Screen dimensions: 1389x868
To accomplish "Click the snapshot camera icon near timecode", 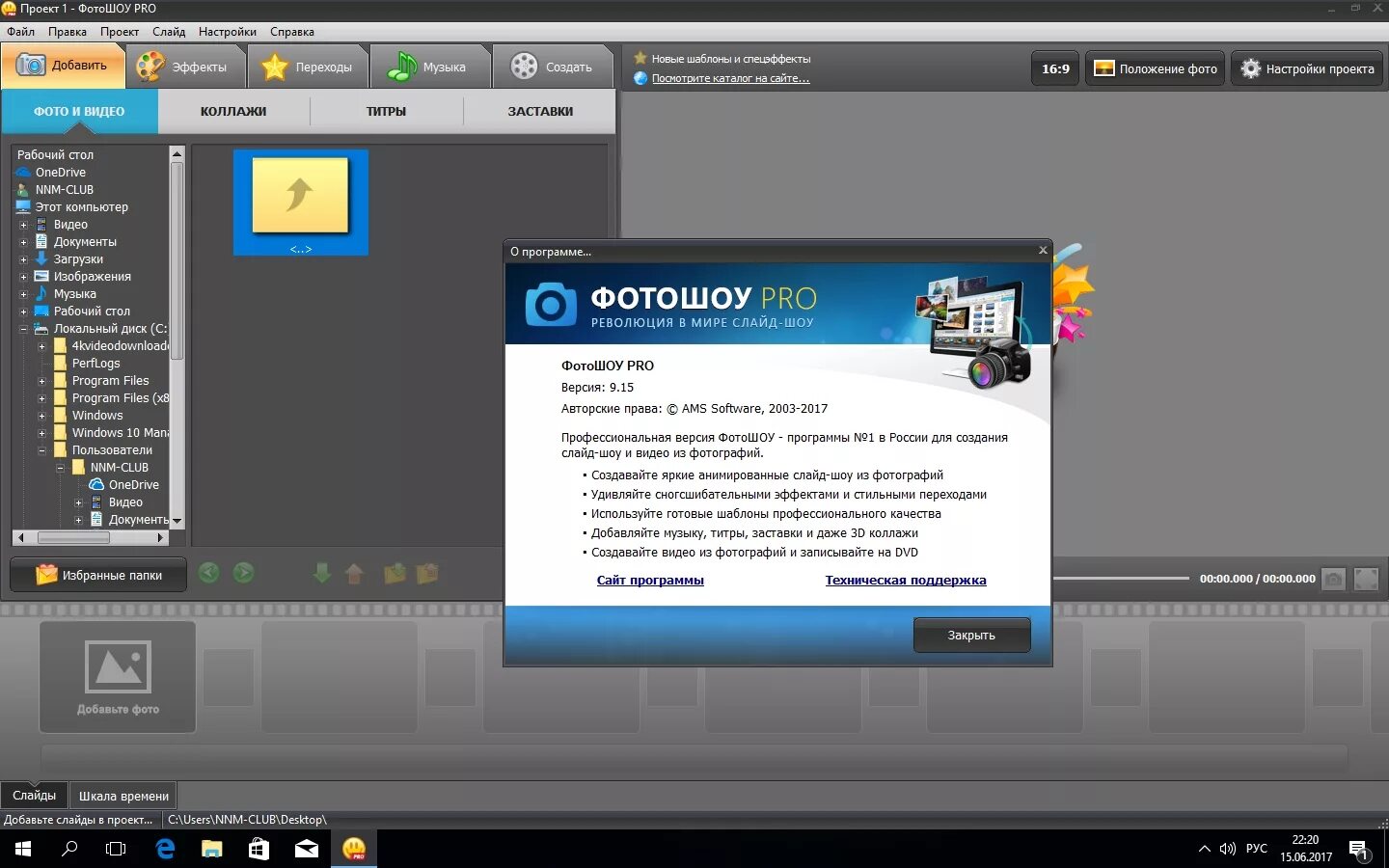I will click(x=1333, y=579).
